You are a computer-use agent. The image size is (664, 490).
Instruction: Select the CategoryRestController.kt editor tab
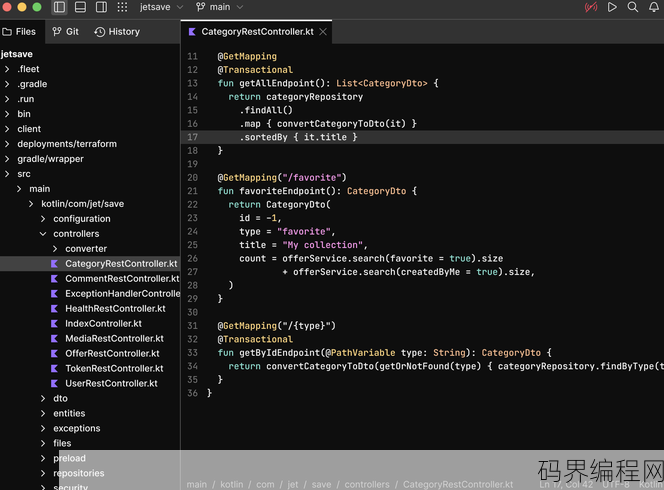coord(257,32)
